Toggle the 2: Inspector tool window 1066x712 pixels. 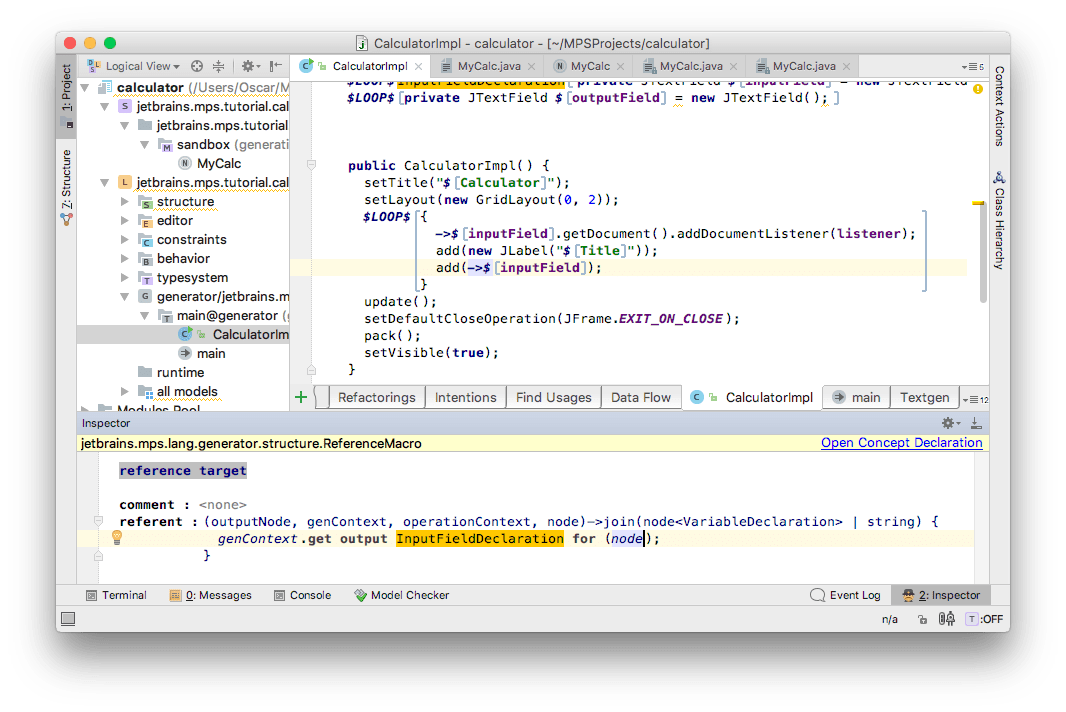[940, 595]
